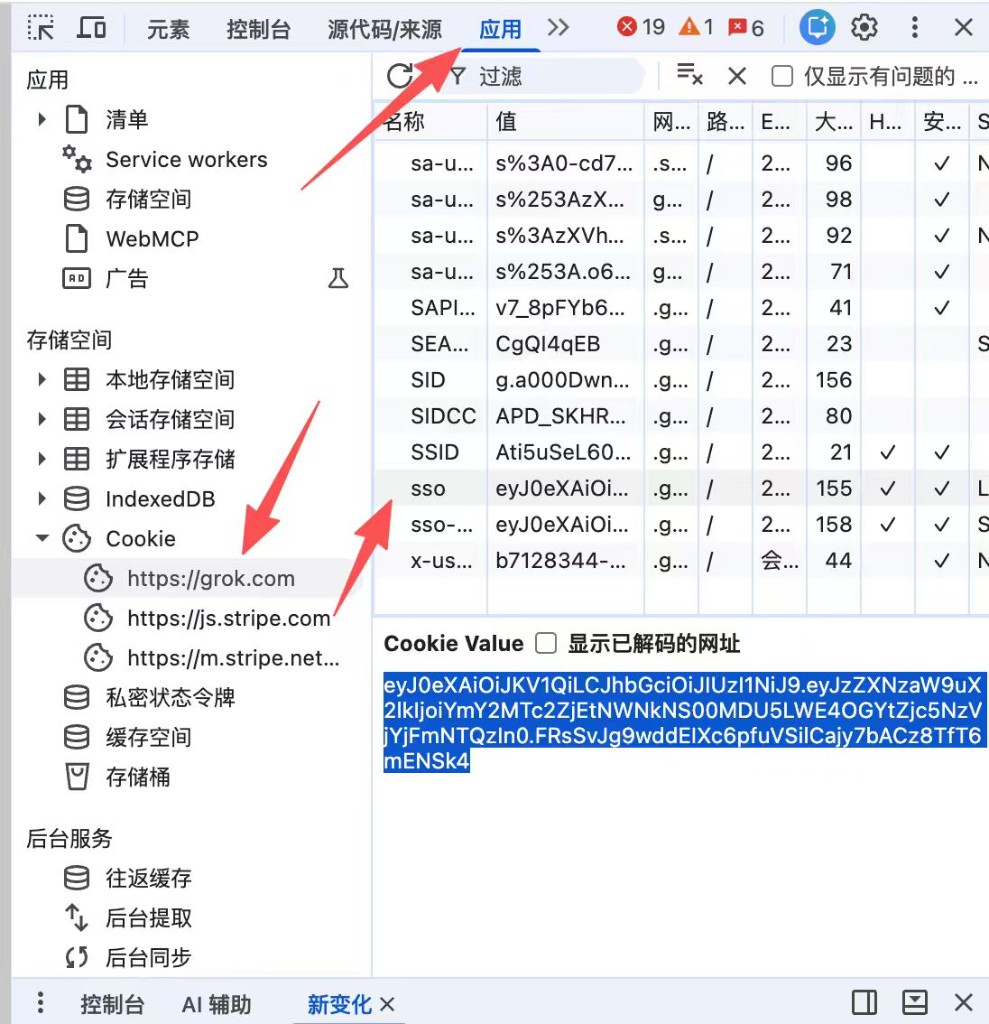Select https://grok.com cookie origin
The width and height of the screenshot is (989, 1024).
[211, 579]
